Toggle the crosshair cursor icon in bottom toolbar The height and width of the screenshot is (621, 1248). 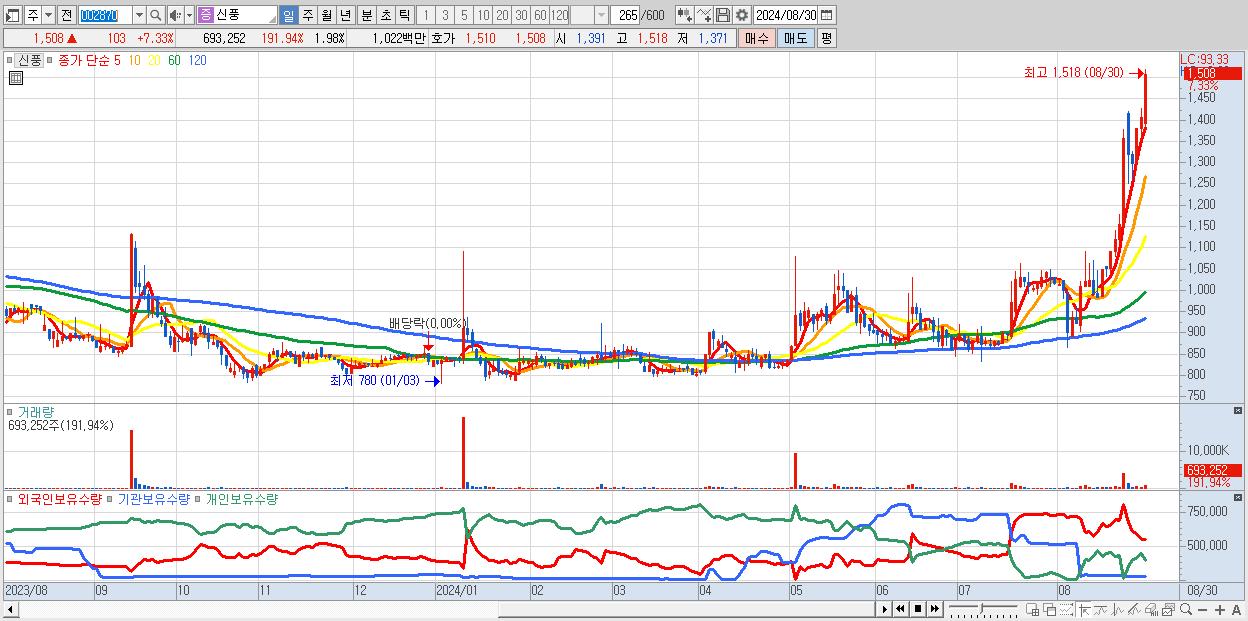1085,610
